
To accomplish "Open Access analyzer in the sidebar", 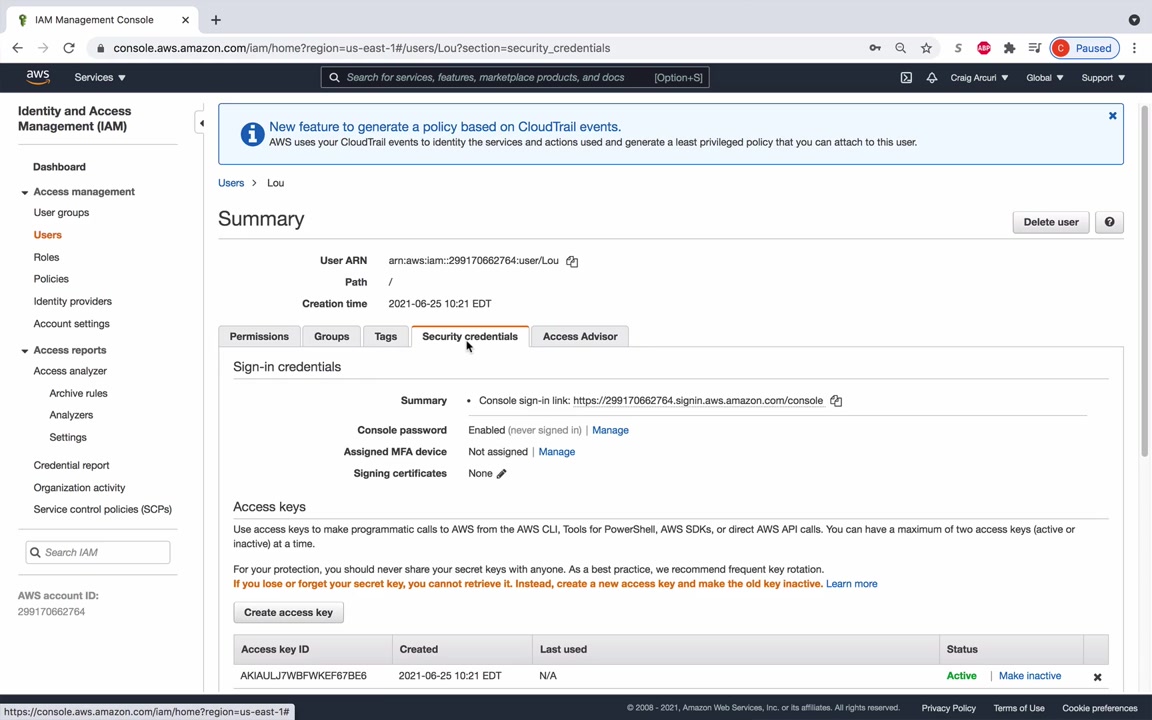I will 70,371.
